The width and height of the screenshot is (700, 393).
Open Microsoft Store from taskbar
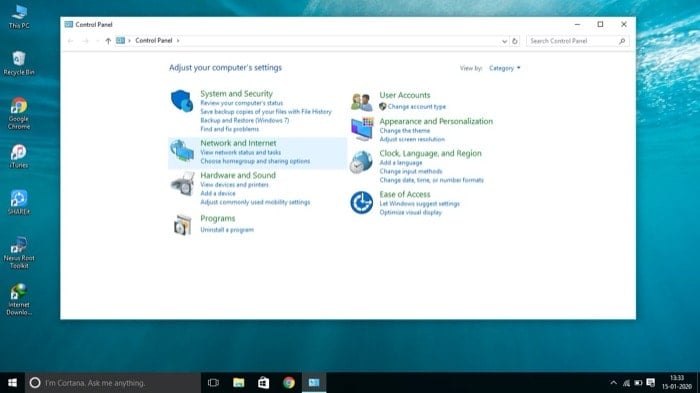(263, 383)
